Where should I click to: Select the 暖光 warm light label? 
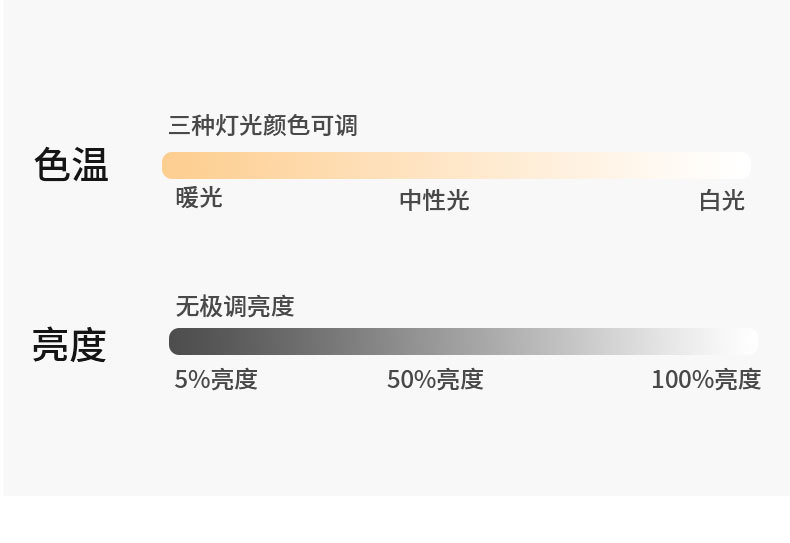199,198
